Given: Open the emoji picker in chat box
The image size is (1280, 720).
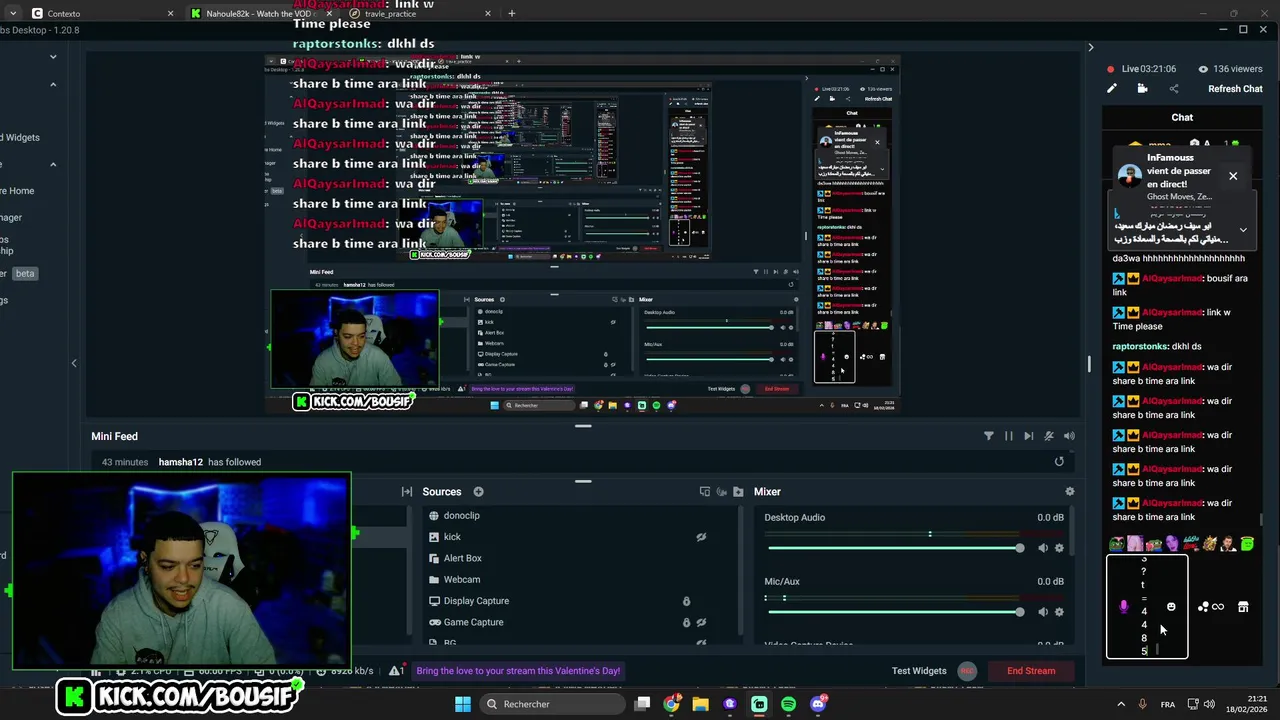Looking at the screenshot, I should coord(1171,607).
